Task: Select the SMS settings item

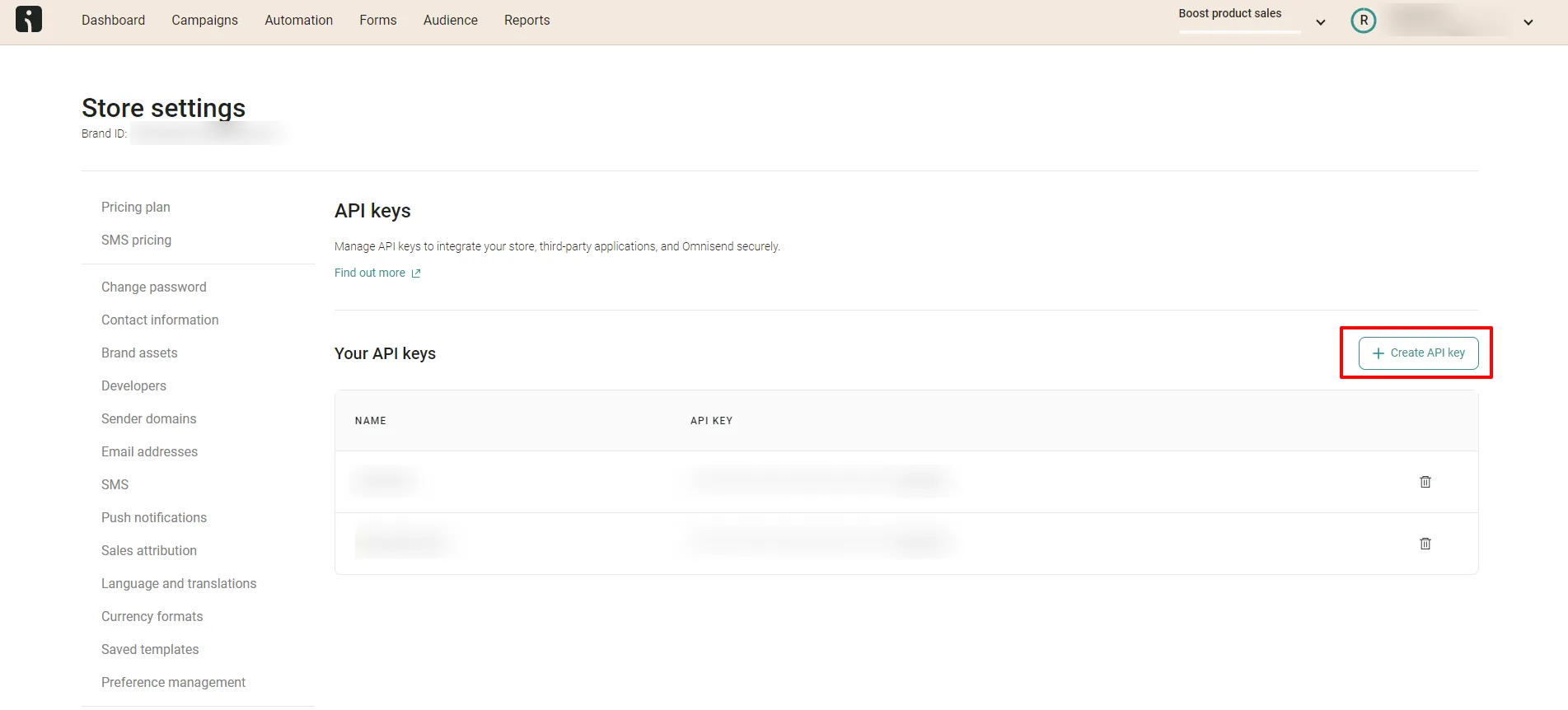Action: click(115, 484)
